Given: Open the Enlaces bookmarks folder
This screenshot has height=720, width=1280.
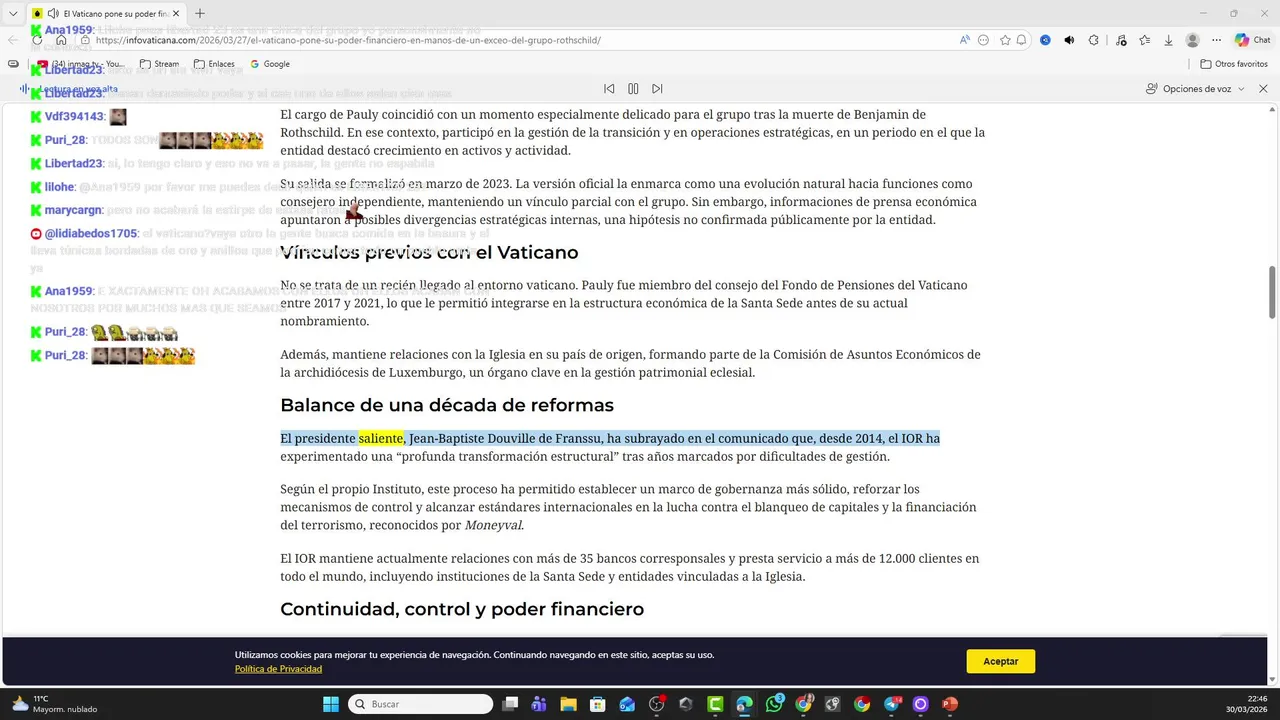Looking at the screenshot, I should (x=214, y=64).
